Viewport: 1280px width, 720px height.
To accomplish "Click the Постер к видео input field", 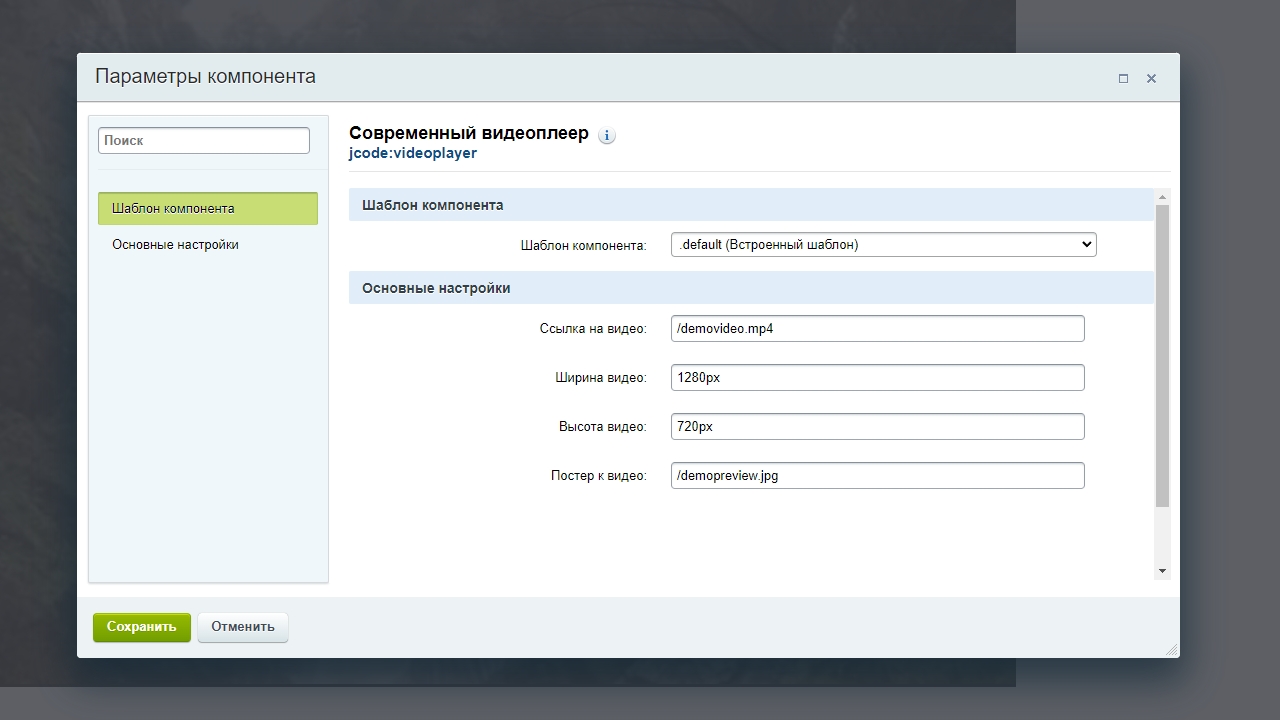I will coord(877,475).
